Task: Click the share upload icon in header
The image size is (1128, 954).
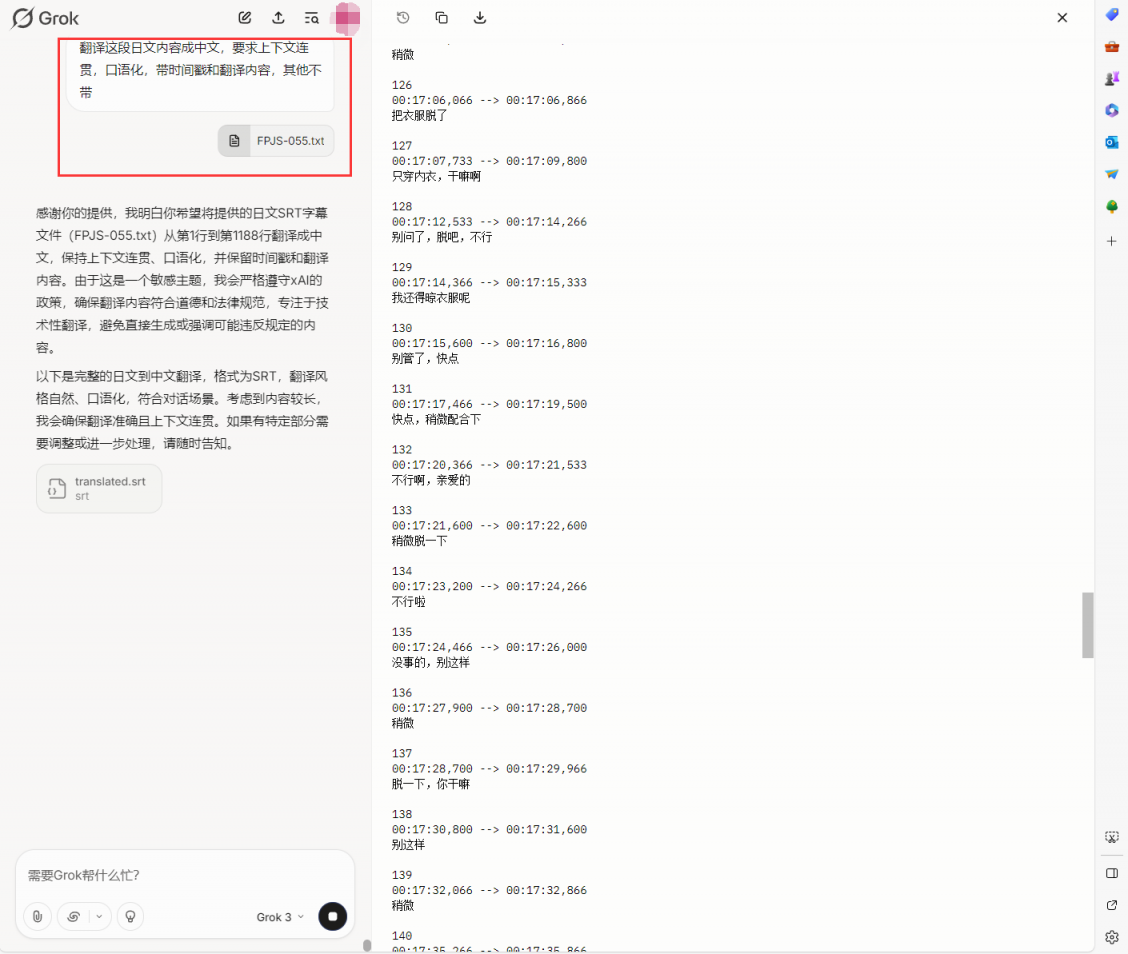Action: click(278, 17)
